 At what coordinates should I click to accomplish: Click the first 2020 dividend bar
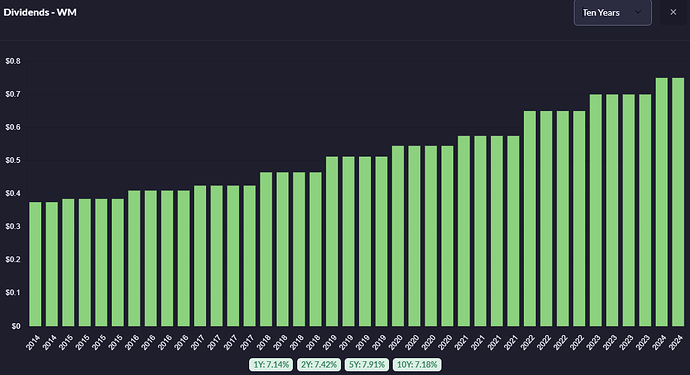coord(398,236)
